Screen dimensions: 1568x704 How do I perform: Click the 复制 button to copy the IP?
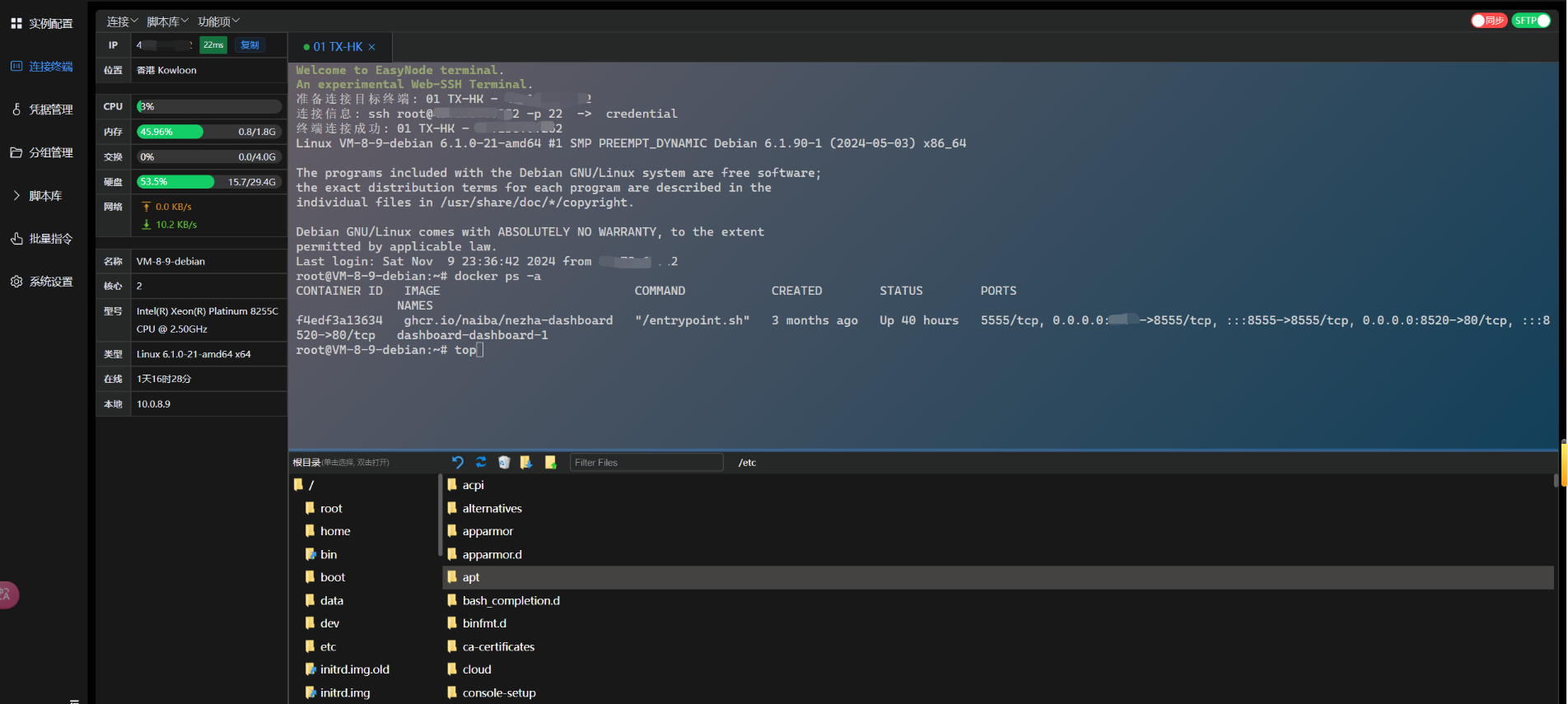pos(250,45)
